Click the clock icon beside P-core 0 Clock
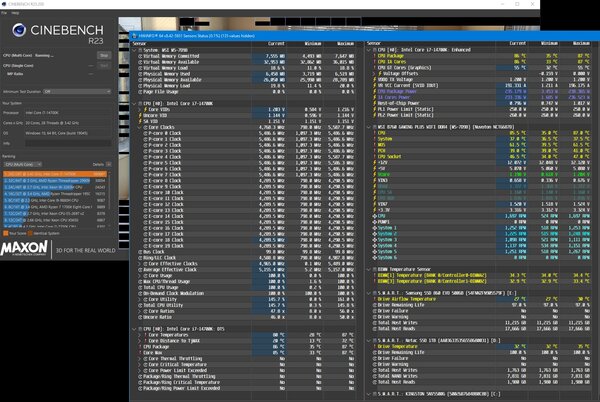 pyautogui.click(x=145, y=133)
